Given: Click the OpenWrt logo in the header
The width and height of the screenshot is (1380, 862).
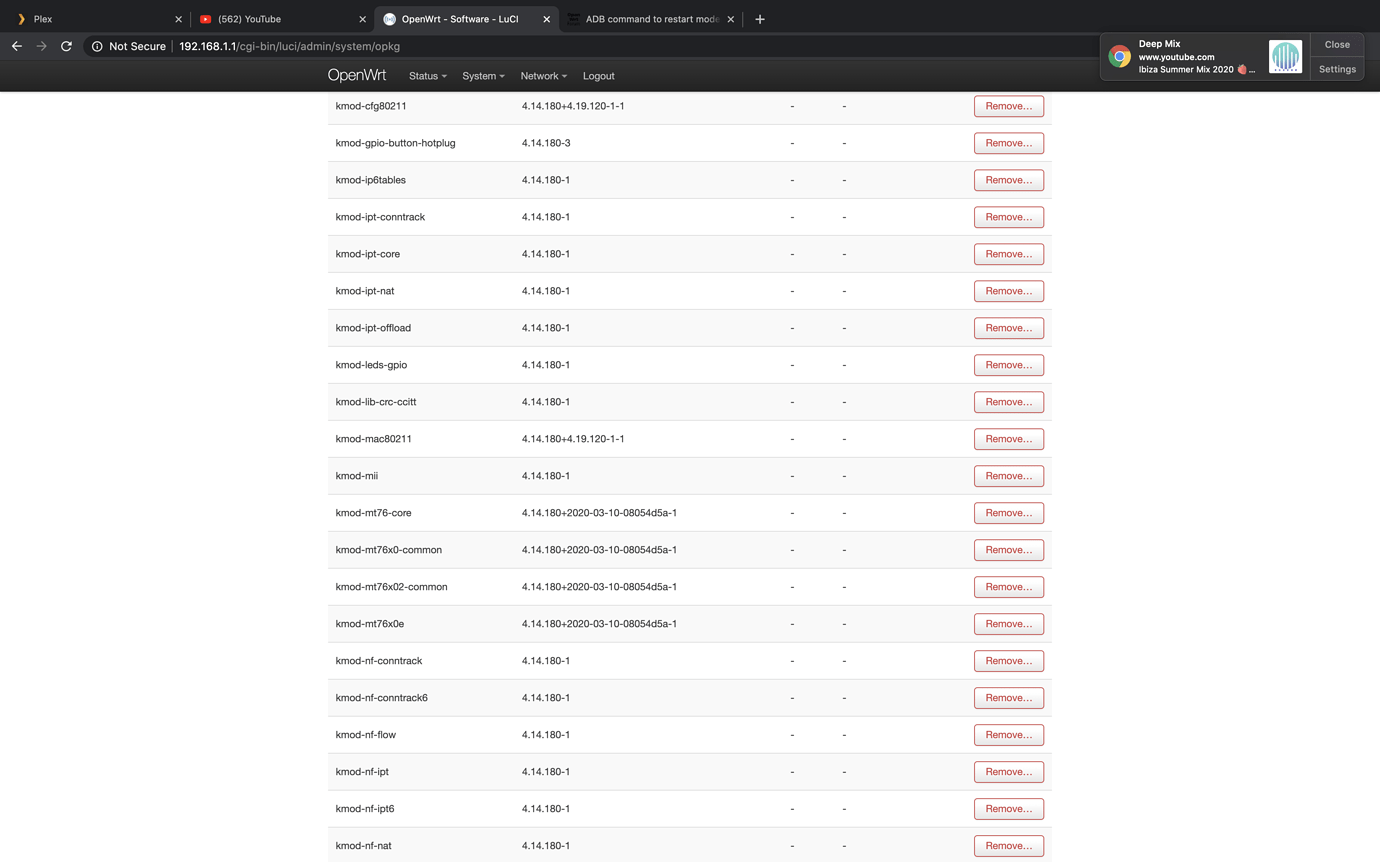Looking at the screenshot, I should tap(357, 75).
